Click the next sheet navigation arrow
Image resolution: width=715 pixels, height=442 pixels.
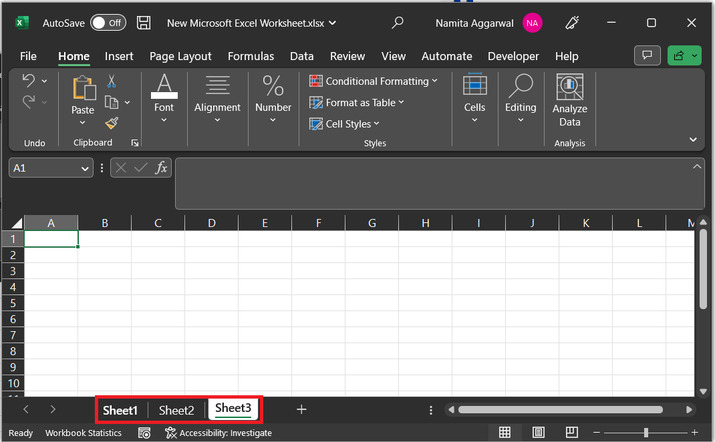pyautogui.click(x=53, y=410)
